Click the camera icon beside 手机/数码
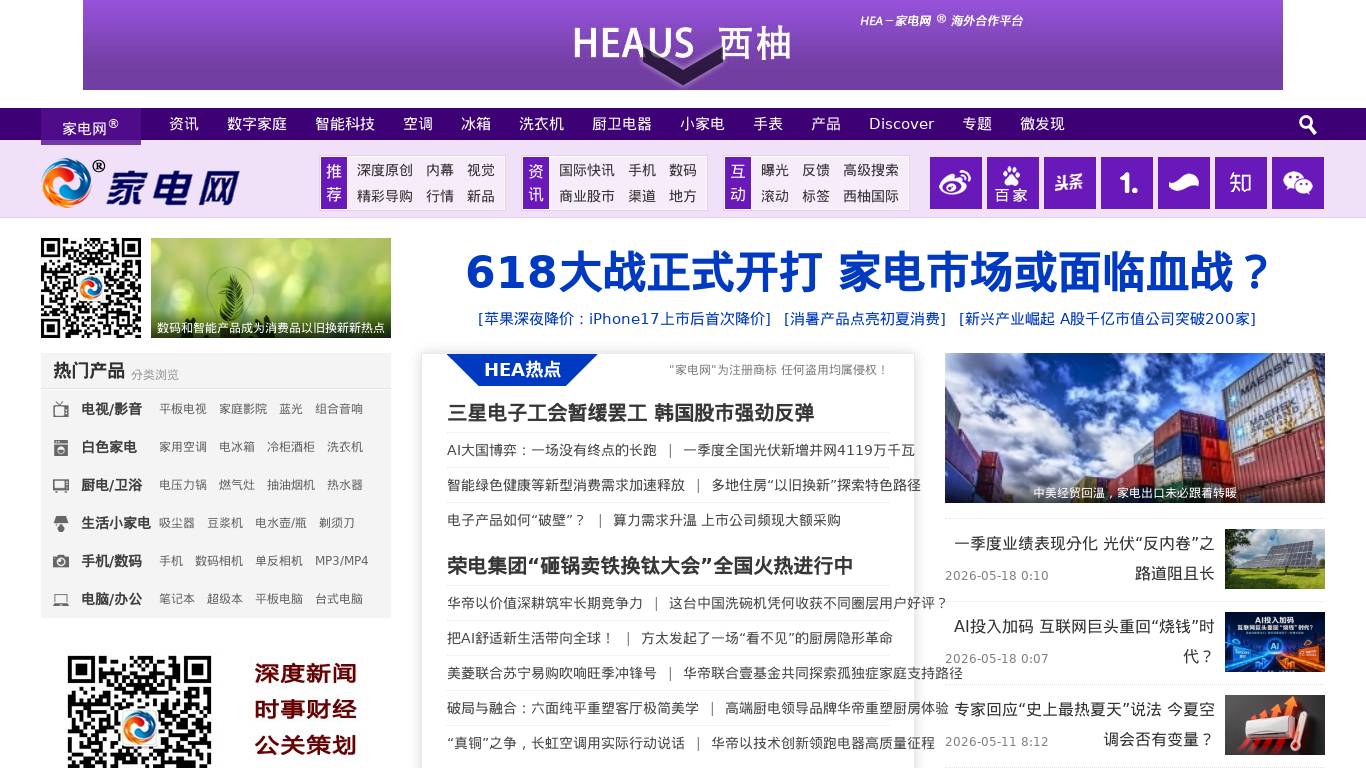 (61, 561)
